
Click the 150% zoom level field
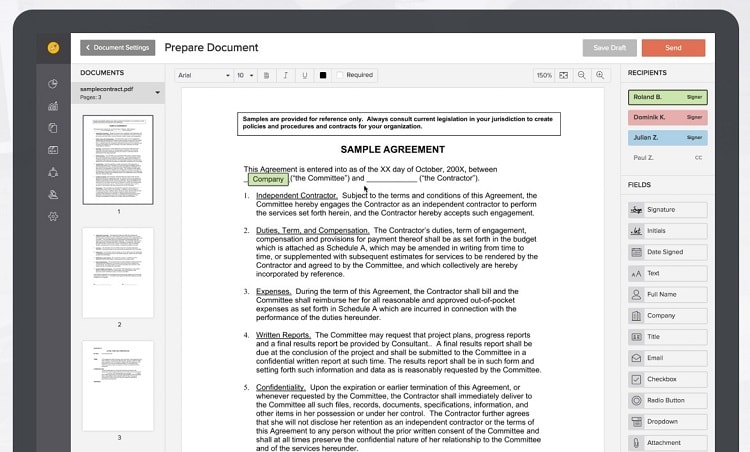(x=544, y=75)
